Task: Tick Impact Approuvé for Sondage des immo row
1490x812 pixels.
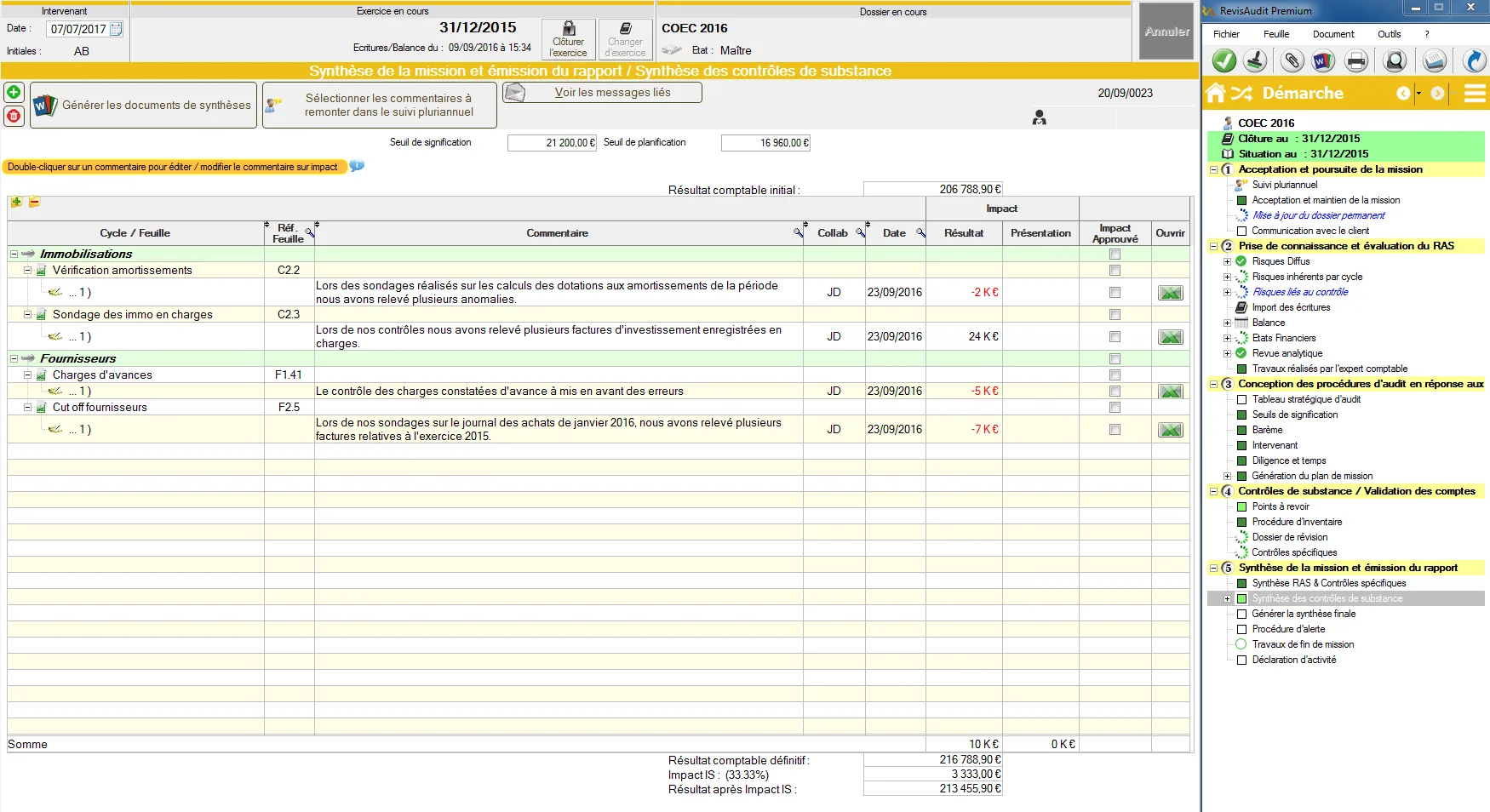Action: [1115, 315]
